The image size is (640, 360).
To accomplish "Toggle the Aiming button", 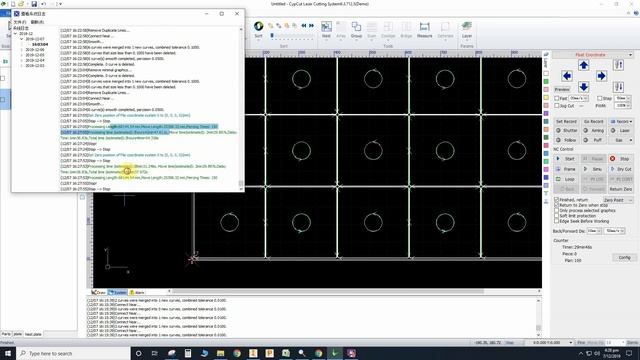I will point(593,131).
